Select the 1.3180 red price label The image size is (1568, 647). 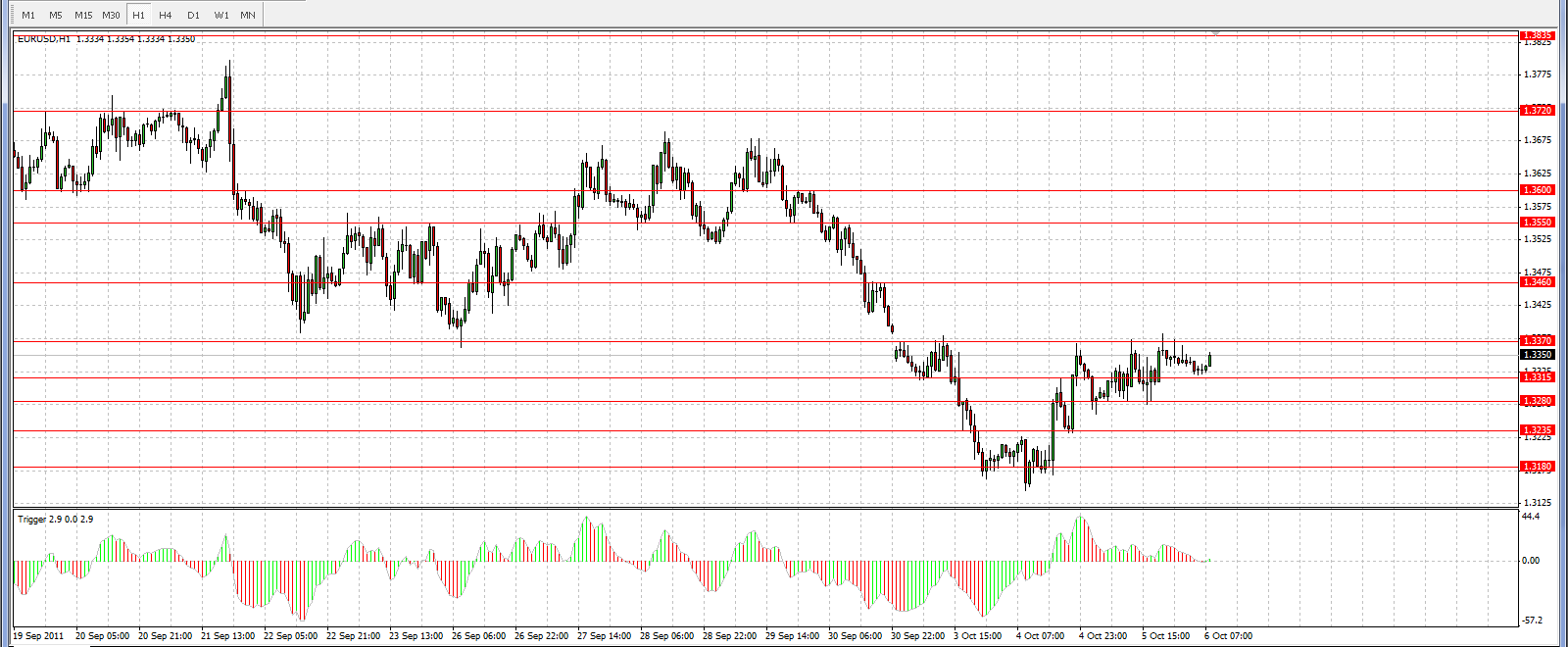click(x=1537, y=467)
